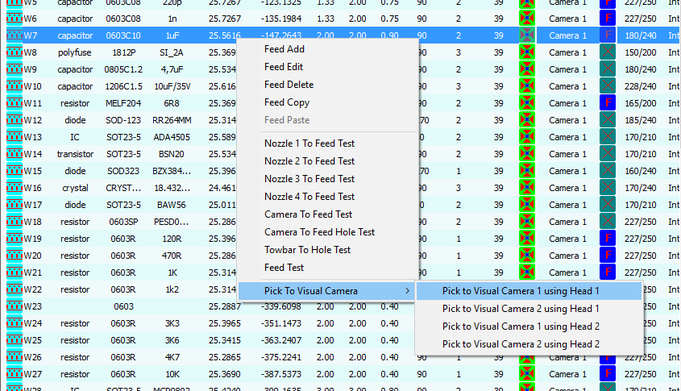Click the red-green vision icon in row W12

527,120
